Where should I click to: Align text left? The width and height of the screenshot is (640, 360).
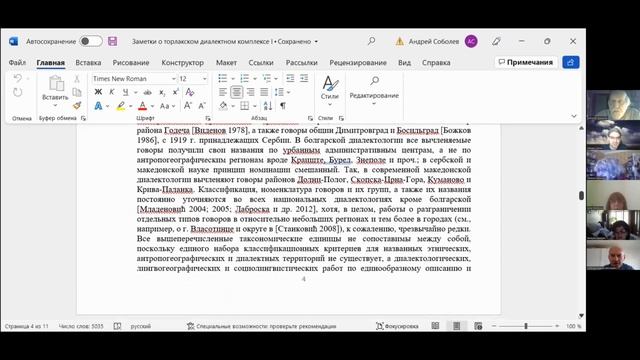pos(222,92)
